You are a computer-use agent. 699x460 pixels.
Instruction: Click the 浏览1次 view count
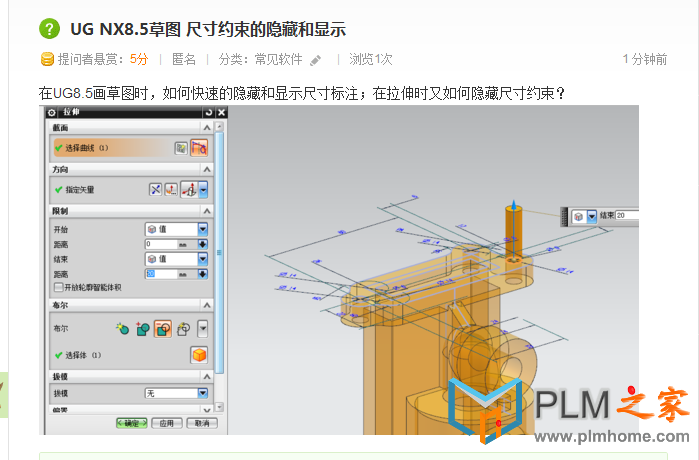click(370, 59)
